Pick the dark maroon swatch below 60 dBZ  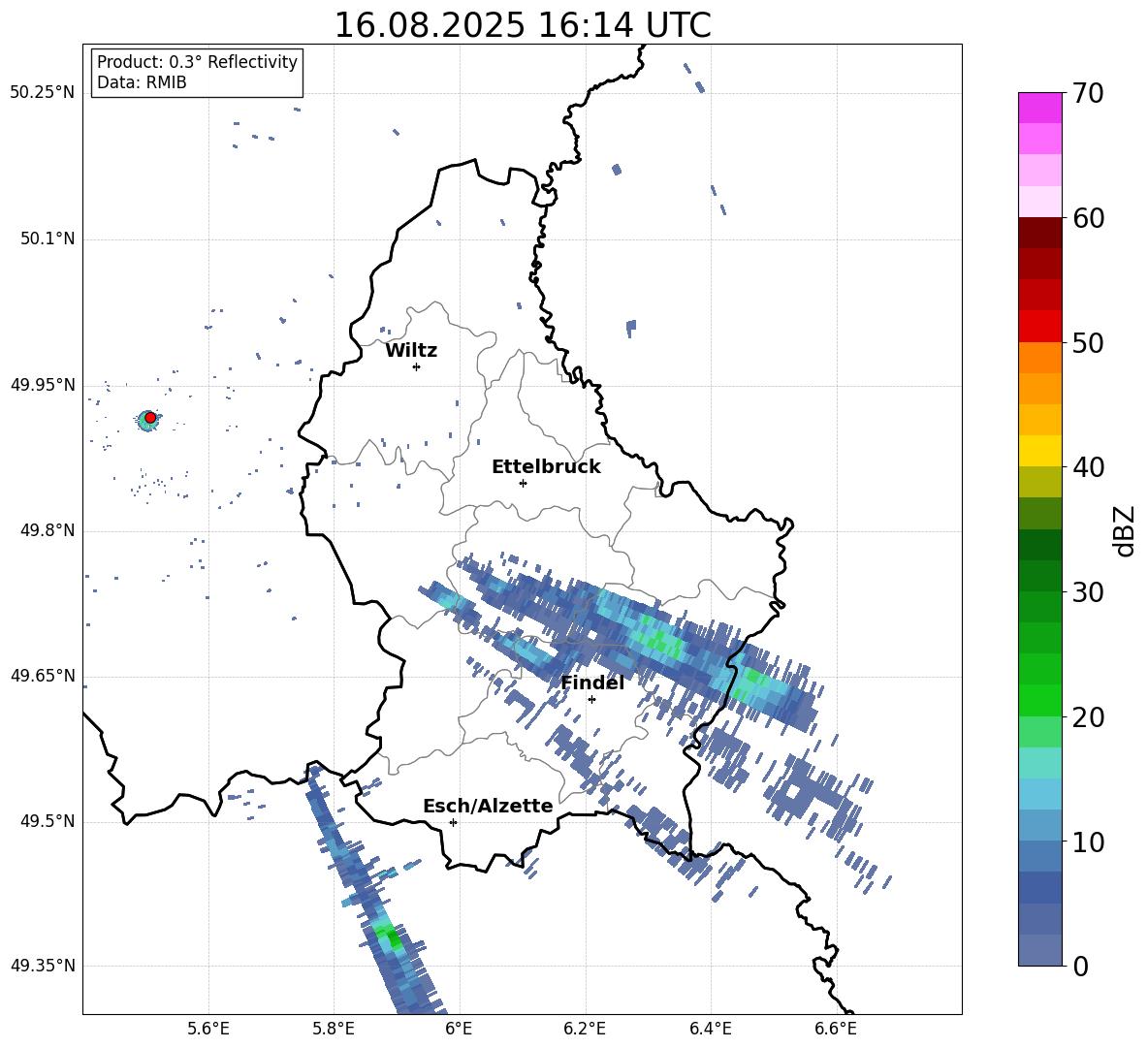pyautogui.click(x=1039, y=233)
